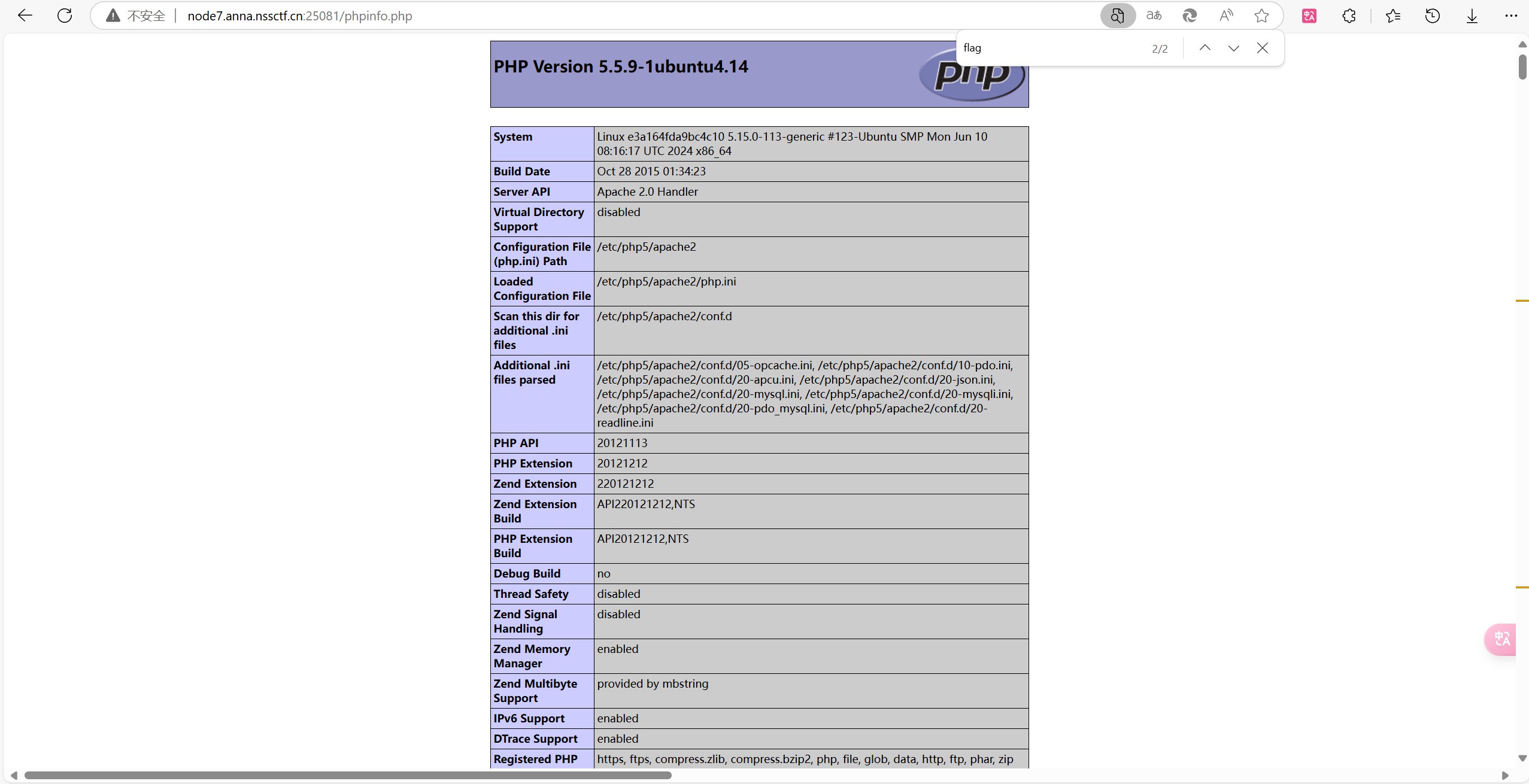This screenshot has height=784, width=1529.
Task: Reload the phpinfo page
Action: coord(65,16)
